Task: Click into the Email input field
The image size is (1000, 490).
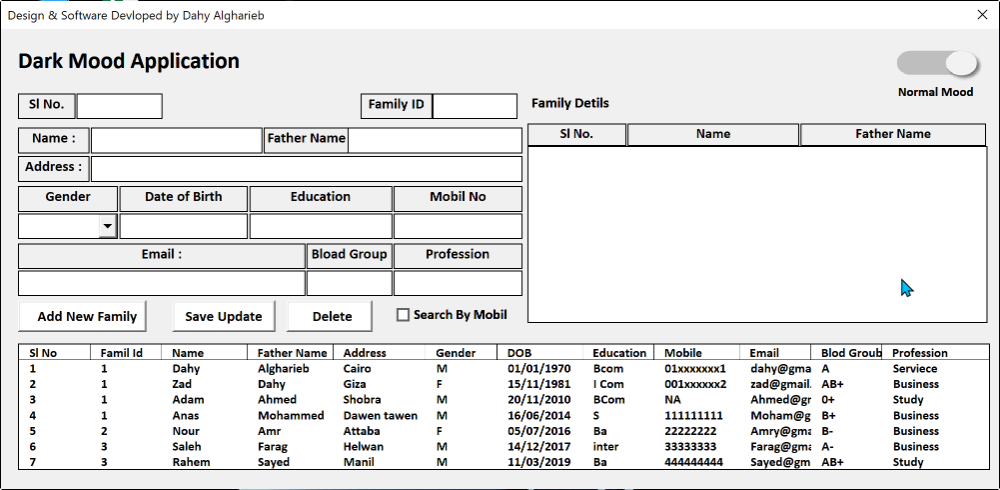Action: click(161, 283)
